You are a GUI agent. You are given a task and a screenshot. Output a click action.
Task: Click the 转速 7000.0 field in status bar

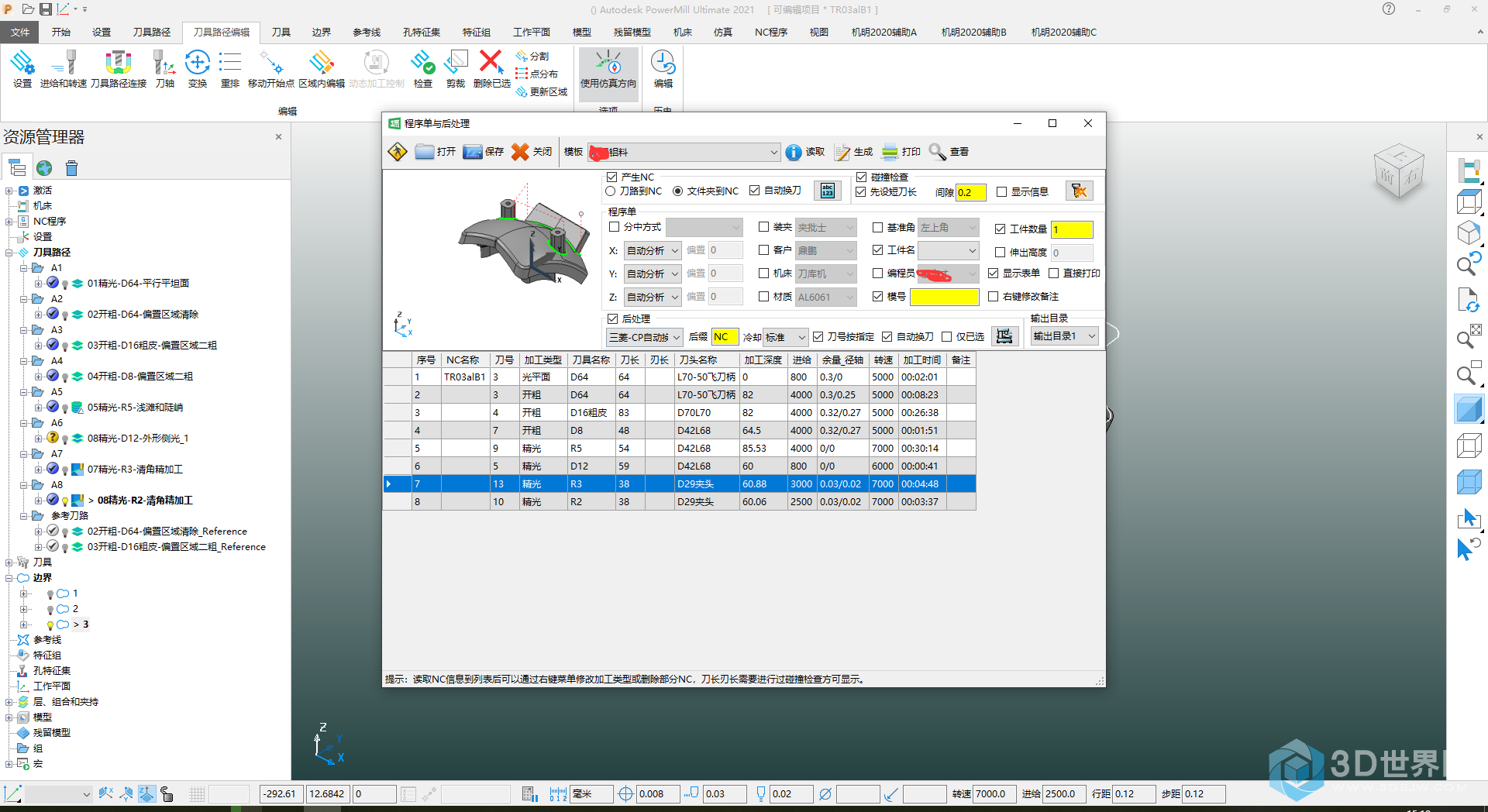[994, 794]
